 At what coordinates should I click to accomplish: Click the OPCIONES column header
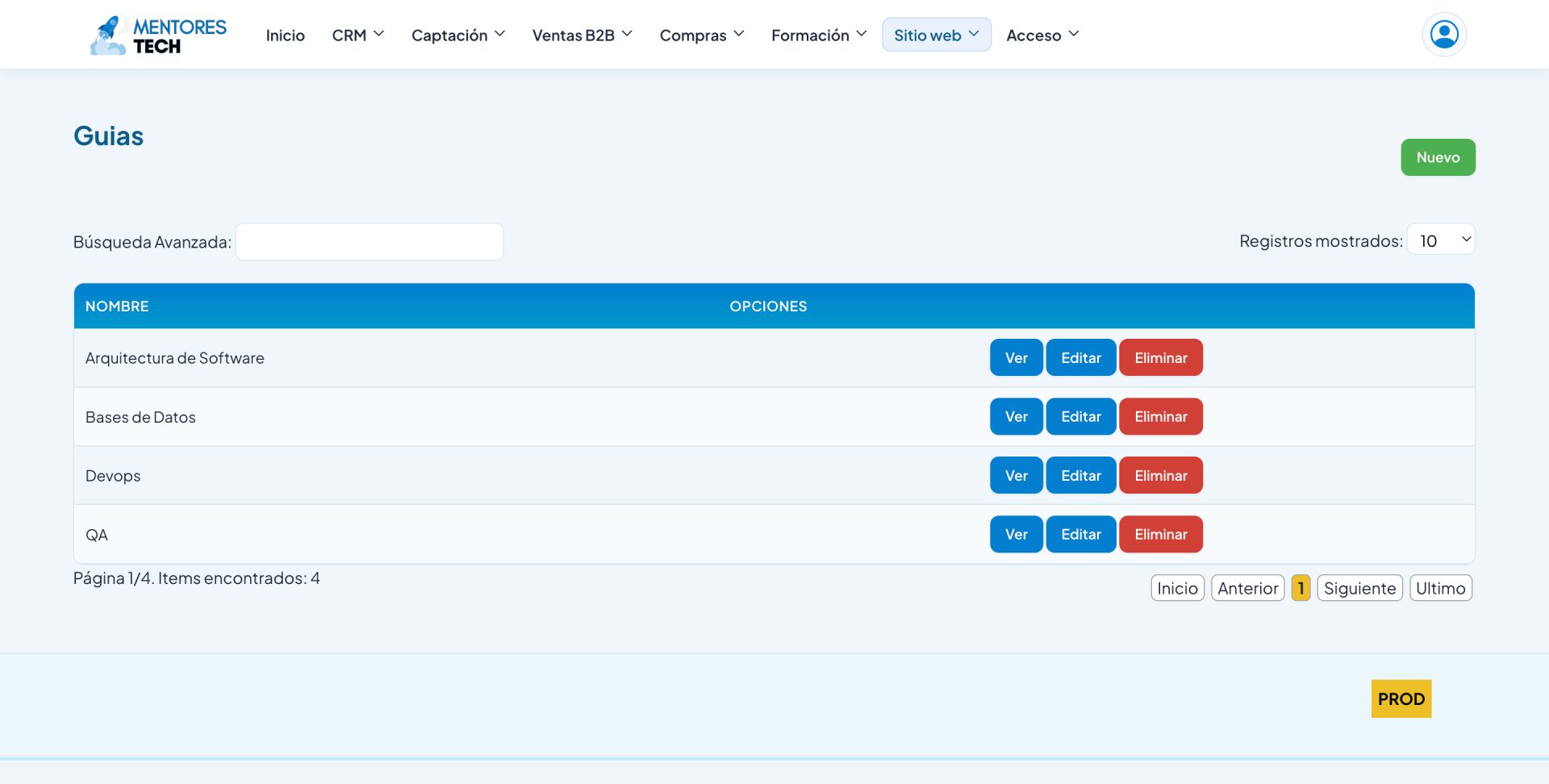click(768, 307)
